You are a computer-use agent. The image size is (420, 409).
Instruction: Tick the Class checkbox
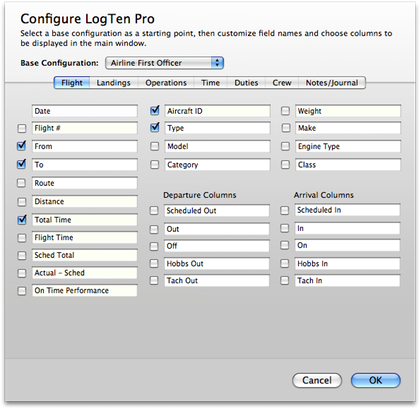285,164
